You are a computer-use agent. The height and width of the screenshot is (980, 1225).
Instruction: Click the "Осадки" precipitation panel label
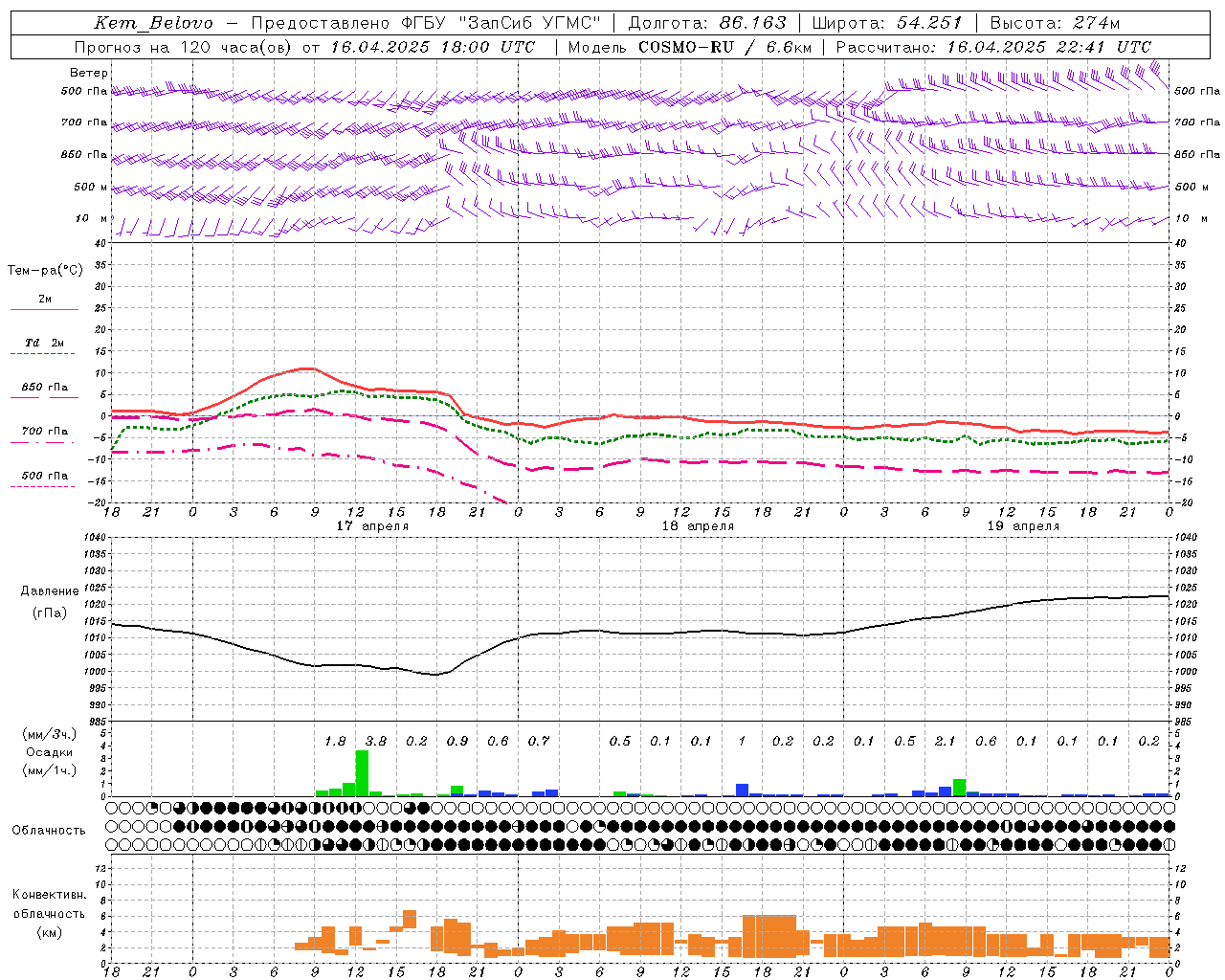tap(50, 752)
